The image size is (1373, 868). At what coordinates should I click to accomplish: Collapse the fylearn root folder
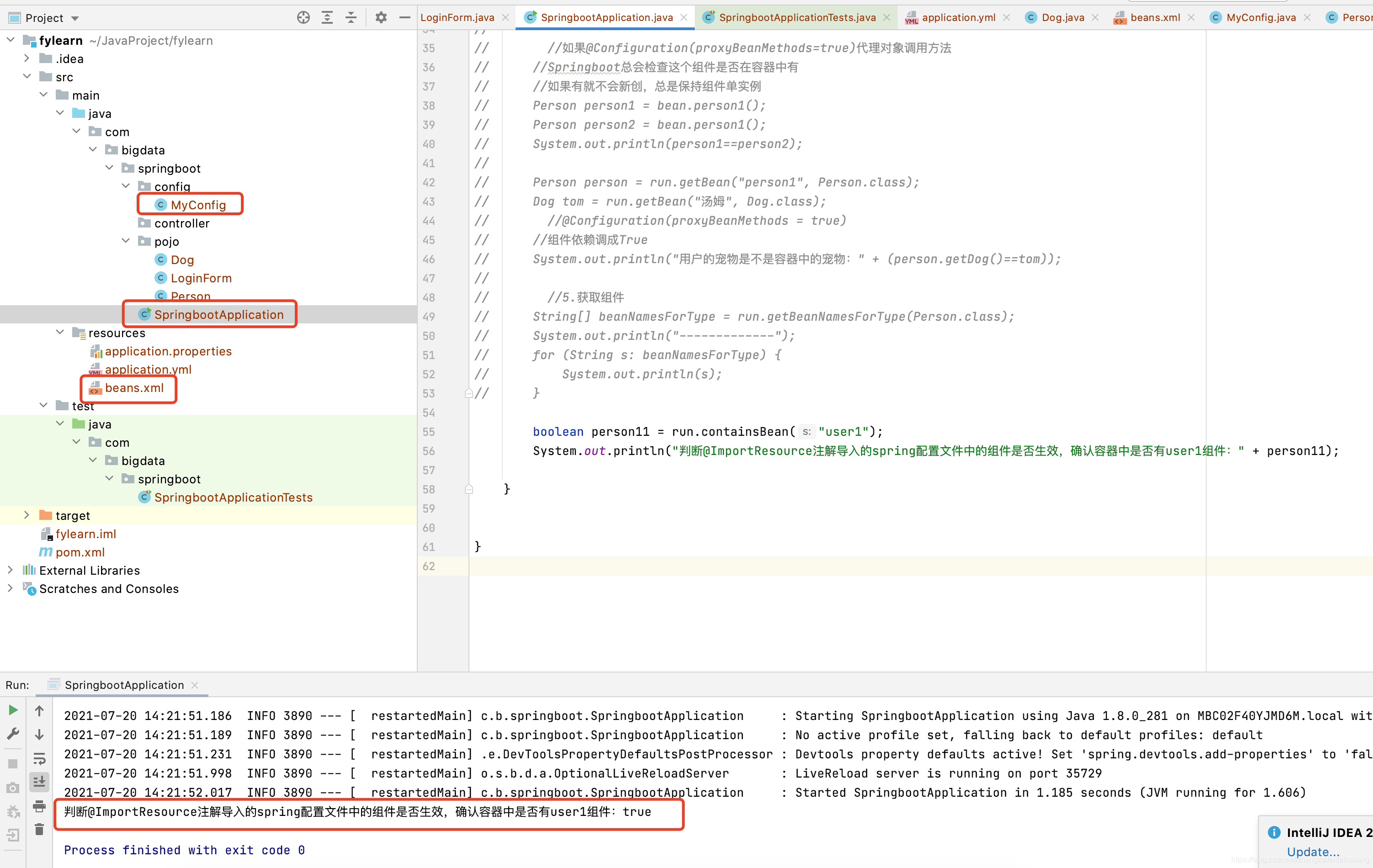point(10,40)
